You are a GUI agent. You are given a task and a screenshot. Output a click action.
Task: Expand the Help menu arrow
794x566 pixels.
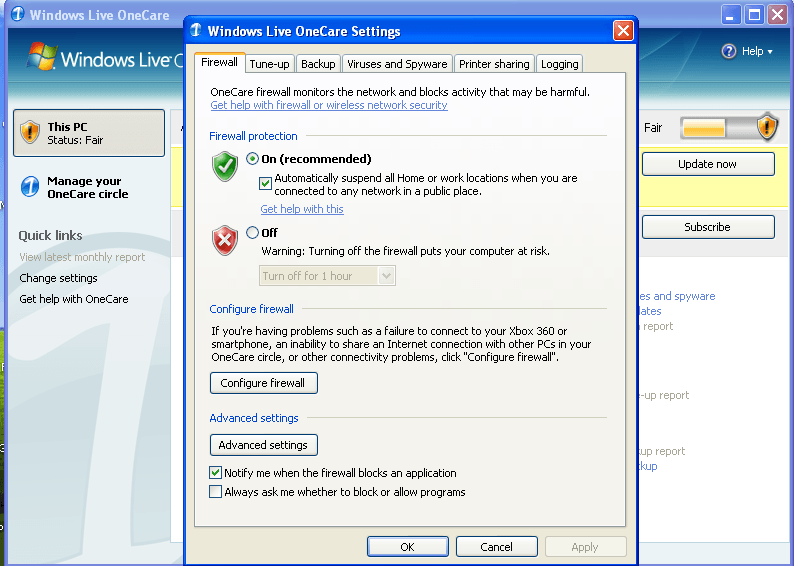pos(770,52)
